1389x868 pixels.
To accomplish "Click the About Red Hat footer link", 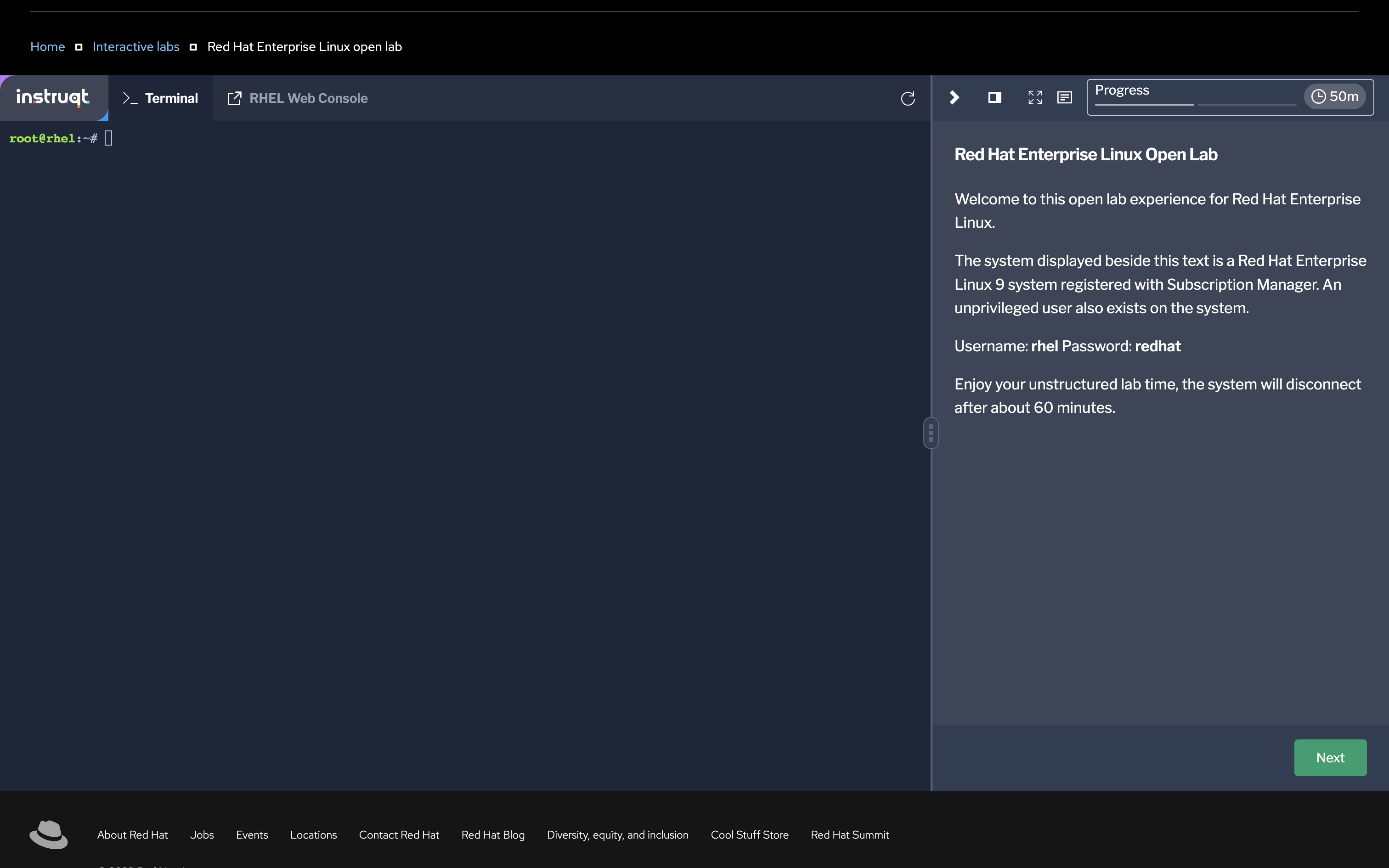I will click(132, 834).
